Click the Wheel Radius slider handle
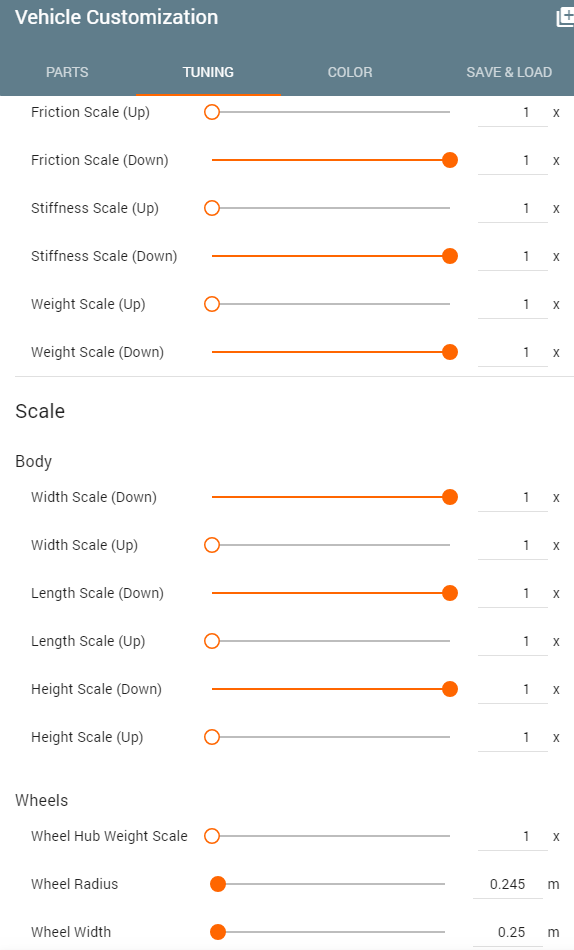The height and width of the screenshot is (950, 574). click(x=218, y=884)
